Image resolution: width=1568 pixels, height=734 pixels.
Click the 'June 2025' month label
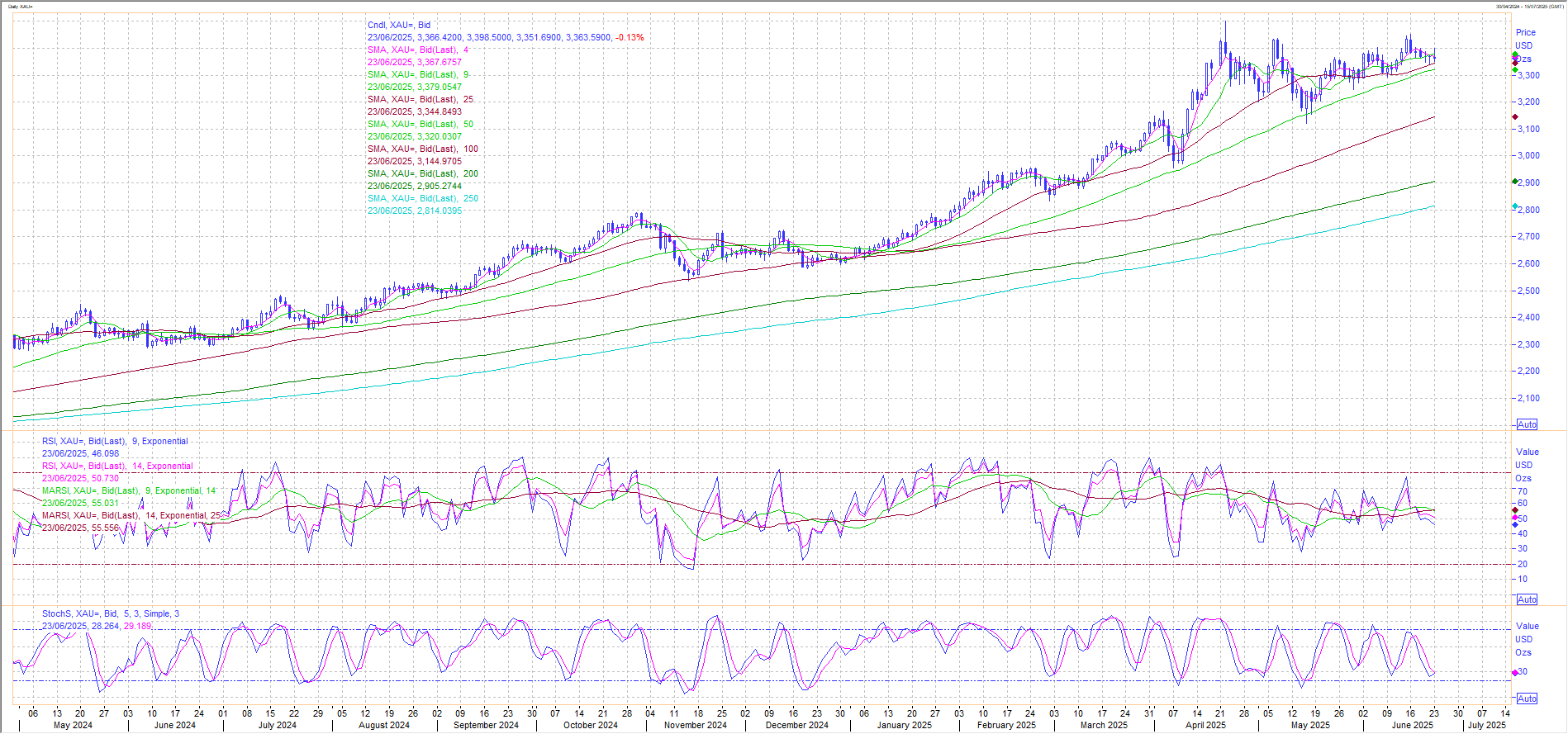[x=1412, y=725]
